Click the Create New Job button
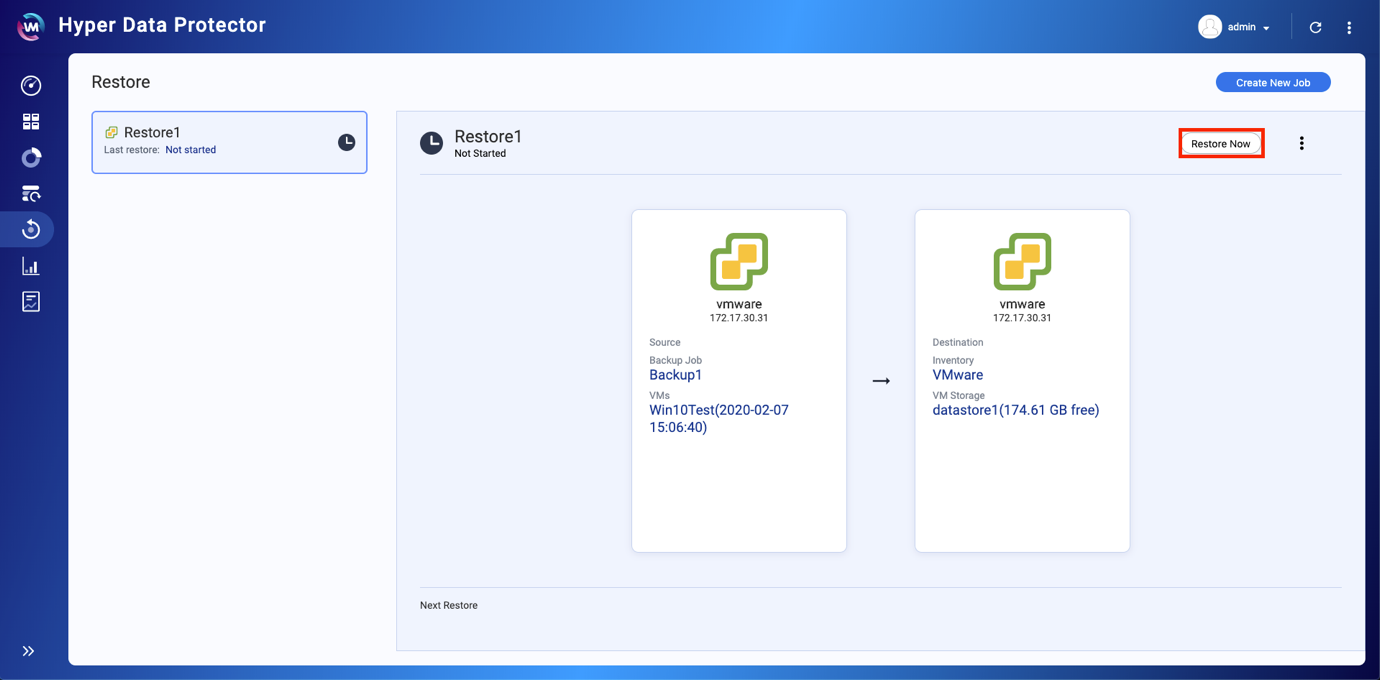Screen dimensions: 1380x680 coord(1273,82)
